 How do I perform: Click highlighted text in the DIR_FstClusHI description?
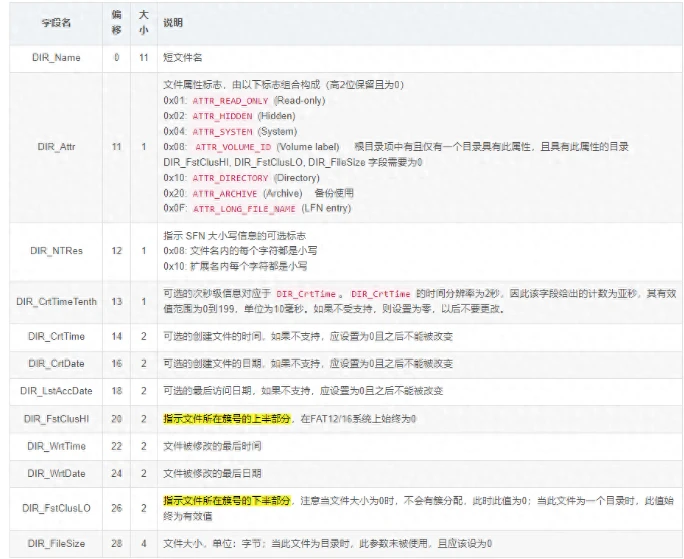(227, 420)
